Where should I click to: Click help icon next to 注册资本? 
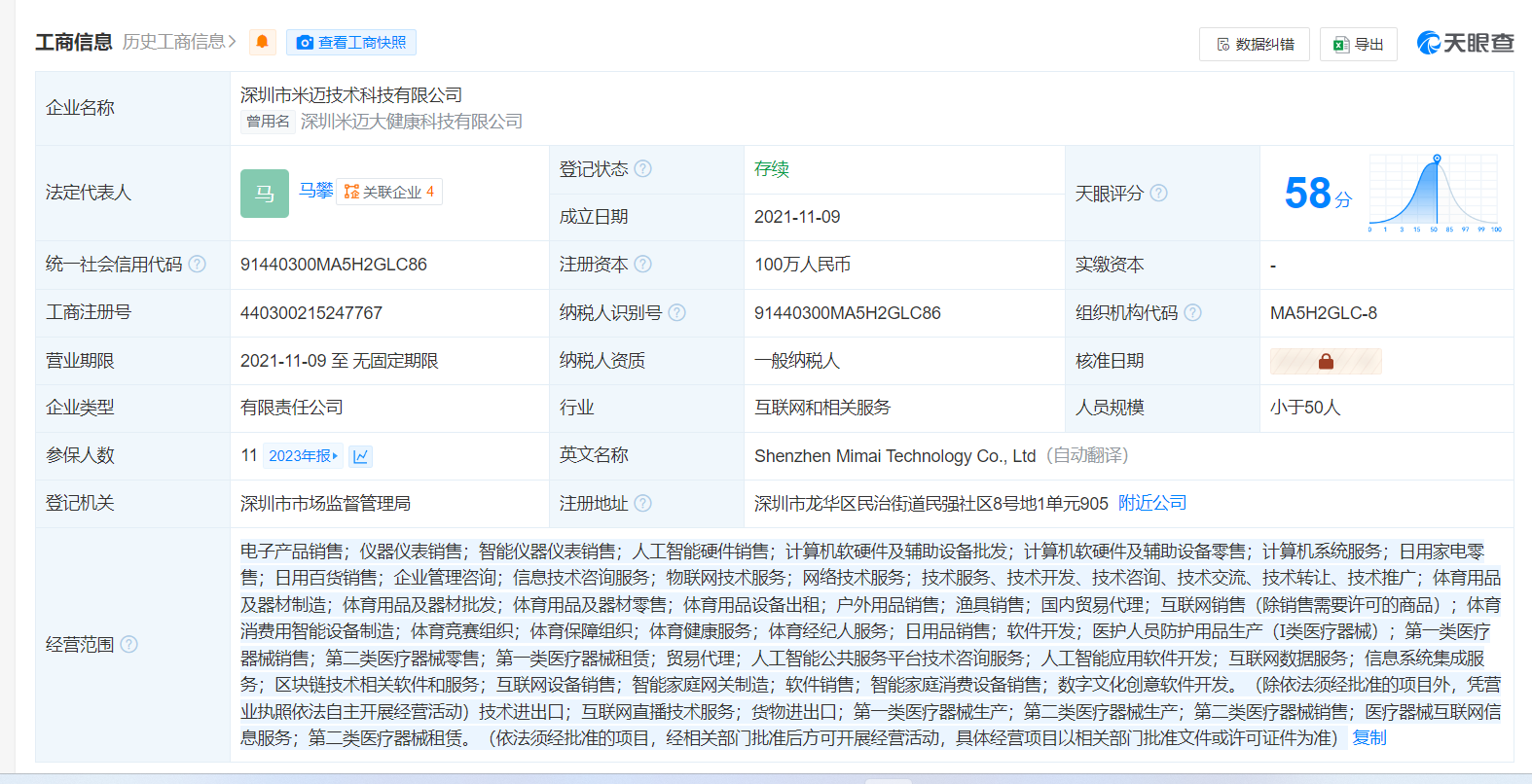[x=642, y=264]
